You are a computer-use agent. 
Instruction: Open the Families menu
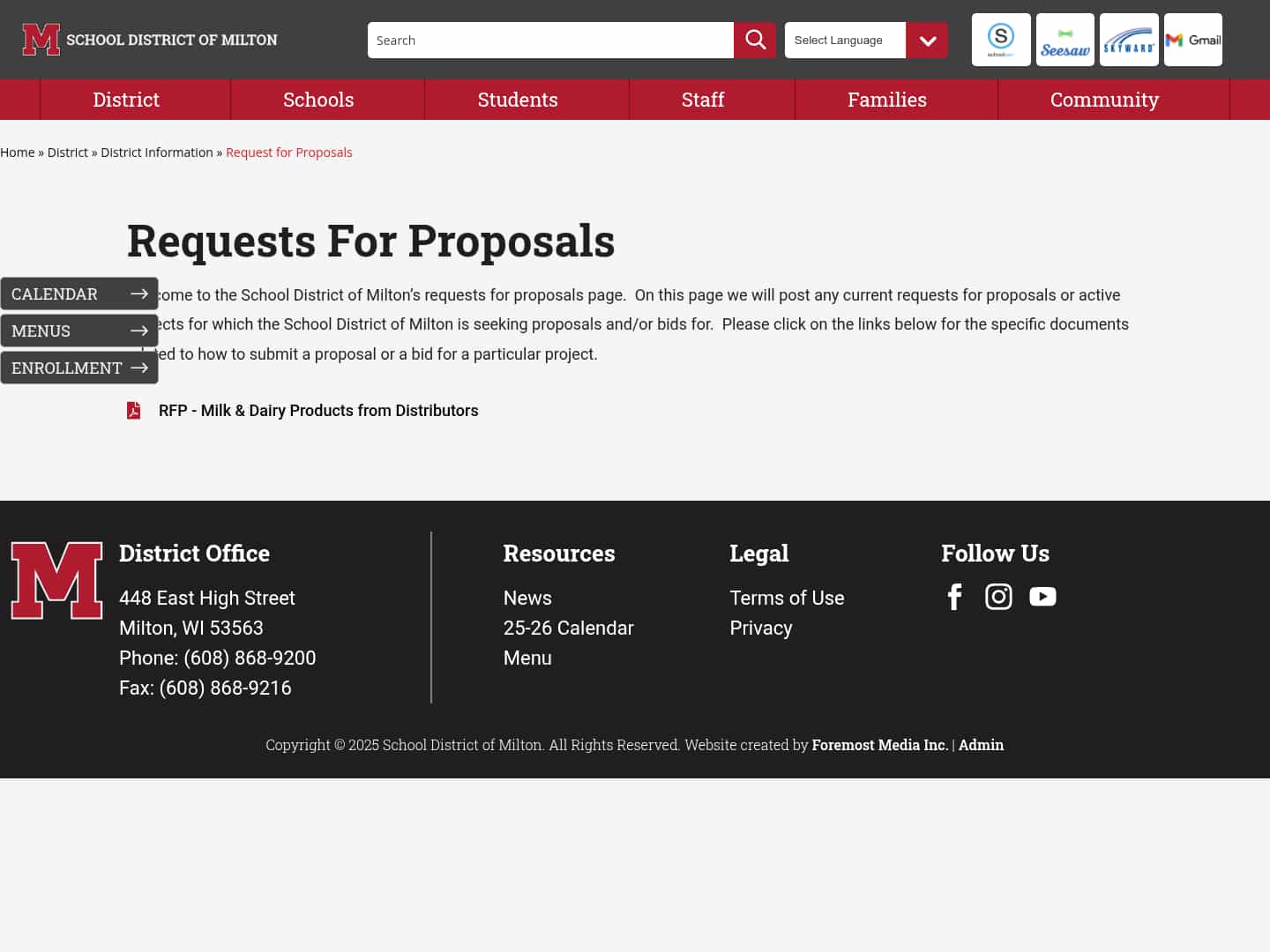pos(887,99)
